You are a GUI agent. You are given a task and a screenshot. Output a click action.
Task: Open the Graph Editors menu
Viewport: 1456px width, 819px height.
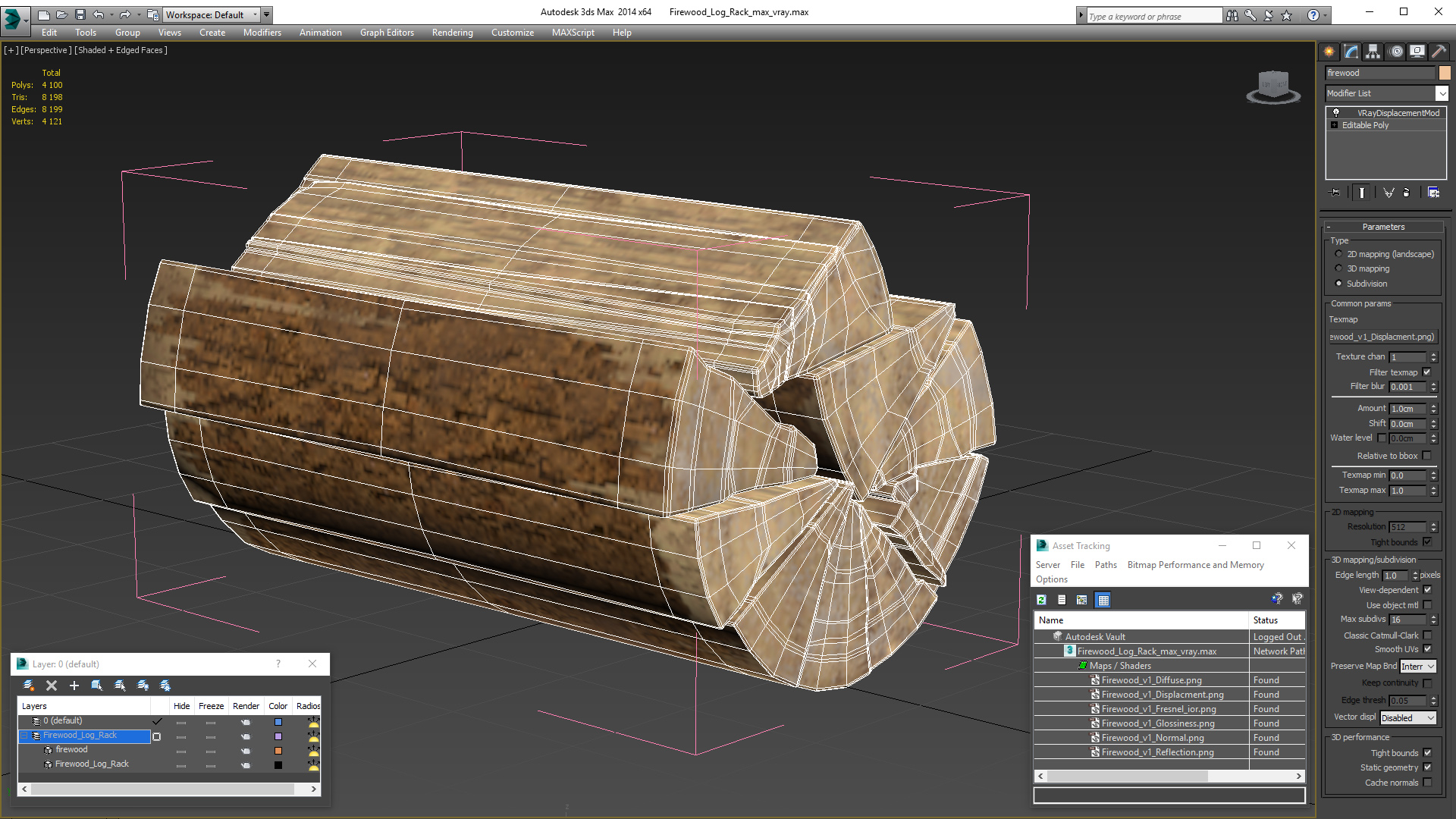387,33
